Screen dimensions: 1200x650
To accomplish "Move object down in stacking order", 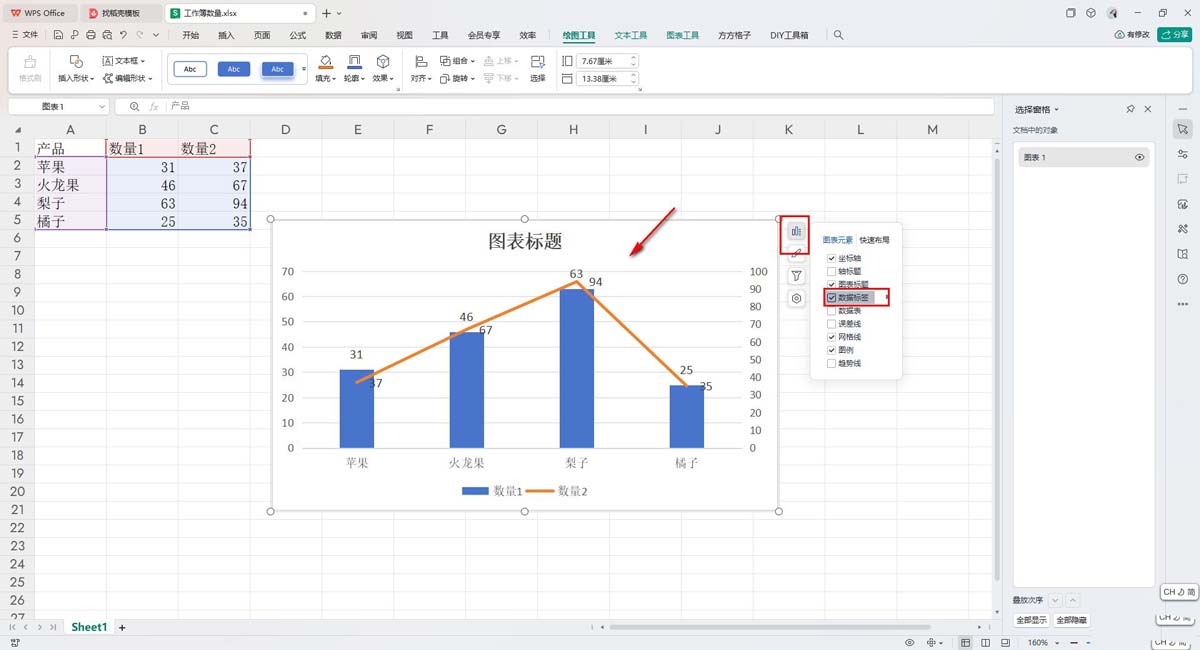I will 1055,600.
